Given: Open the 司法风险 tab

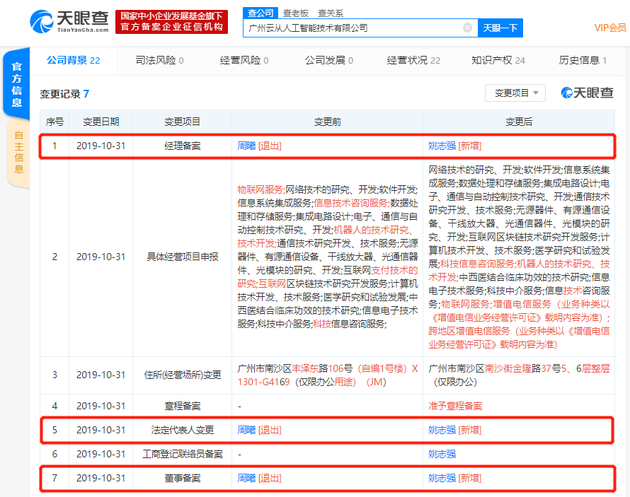Looking at the screenshot, I should coord(160,61).
